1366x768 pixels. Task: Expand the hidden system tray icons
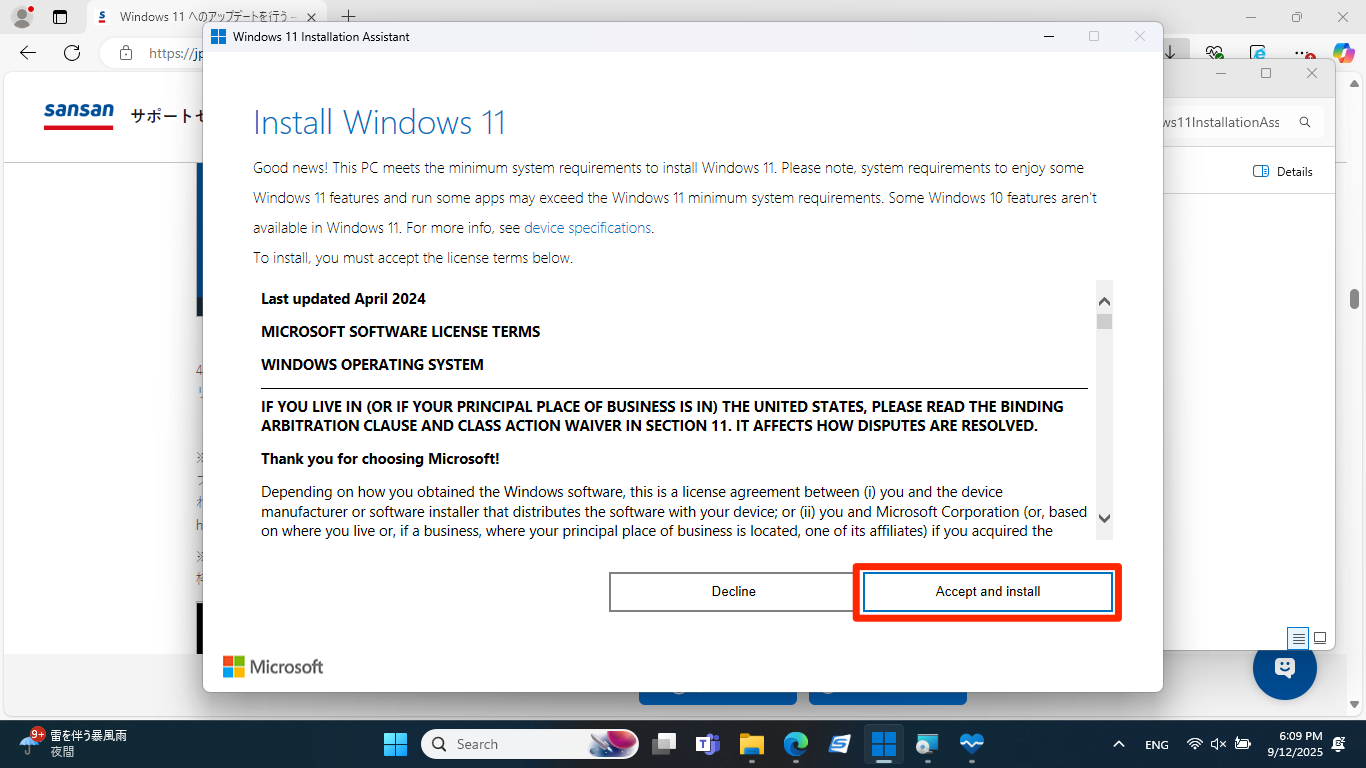click(1119, 744)
